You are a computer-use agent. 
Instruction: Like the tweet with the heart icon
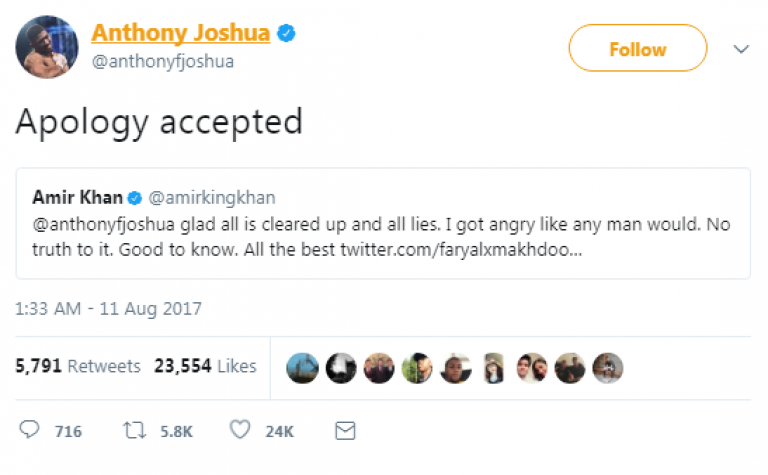point(240,430)
